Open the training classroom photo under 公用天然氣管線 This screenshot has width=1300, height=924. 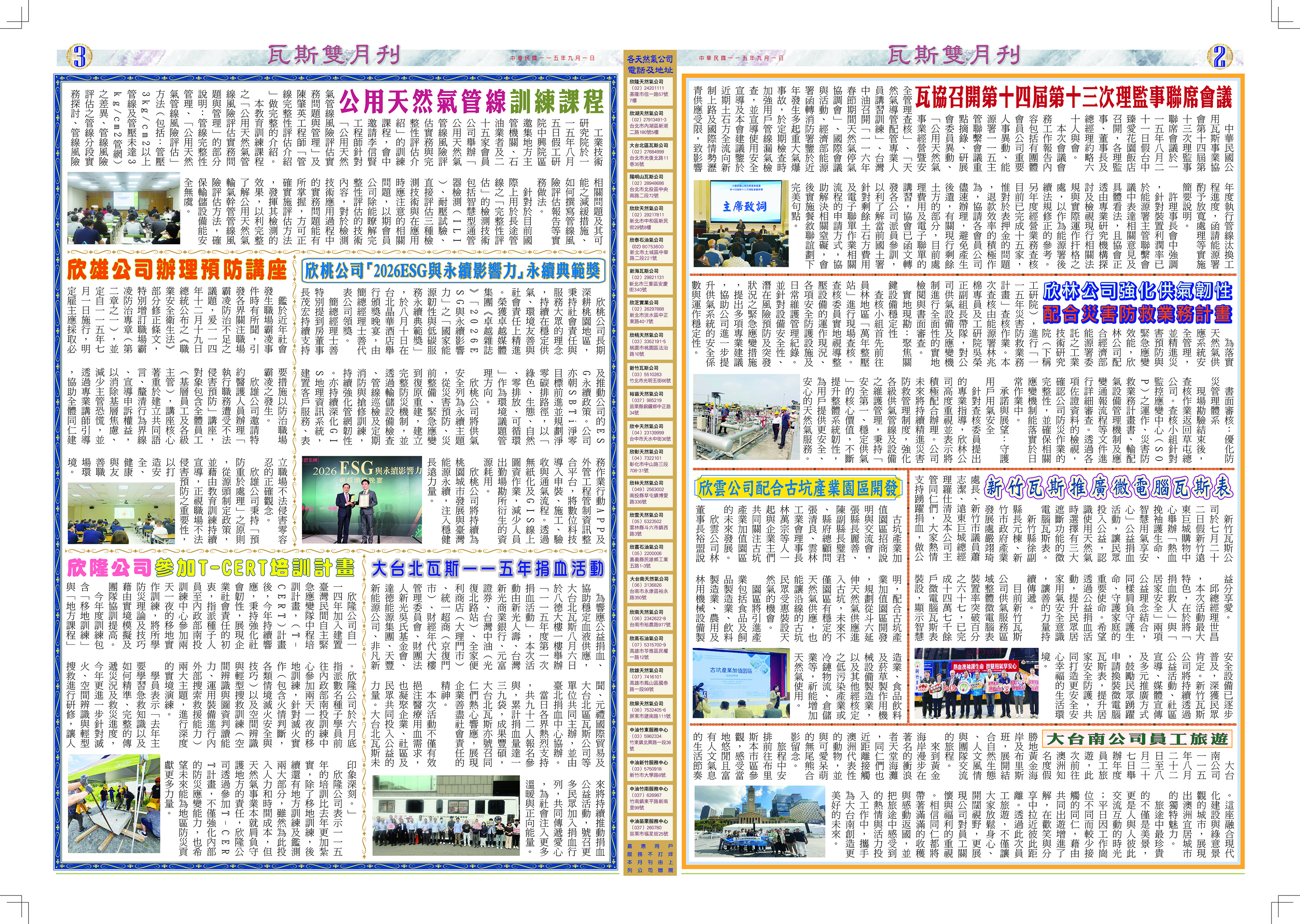(x=123, y=208)
